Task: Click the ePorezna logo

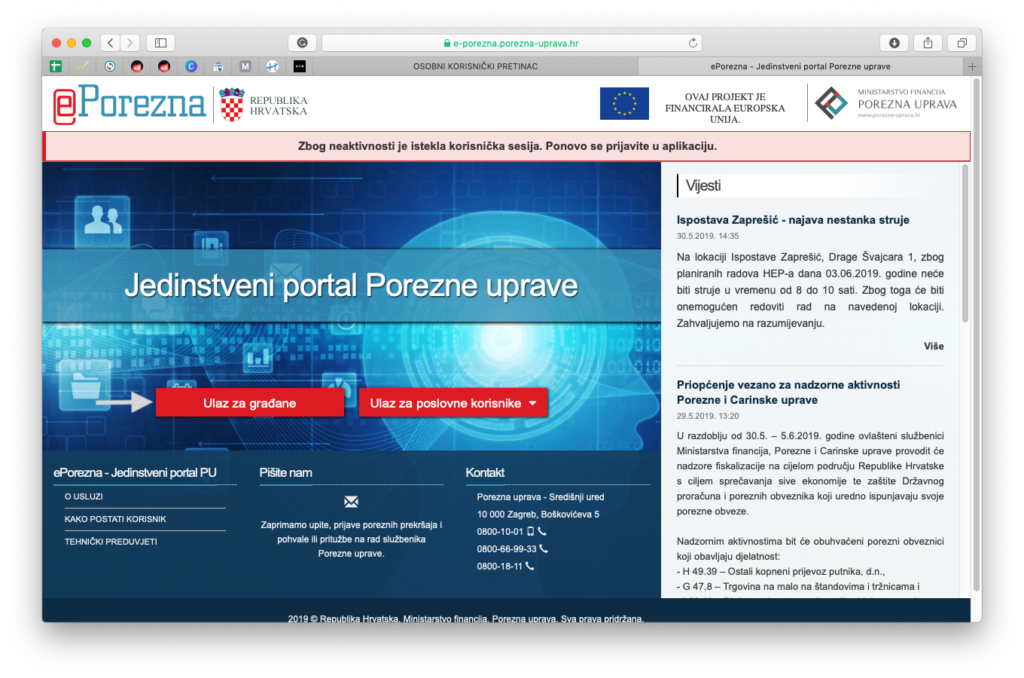Action: 130,105
